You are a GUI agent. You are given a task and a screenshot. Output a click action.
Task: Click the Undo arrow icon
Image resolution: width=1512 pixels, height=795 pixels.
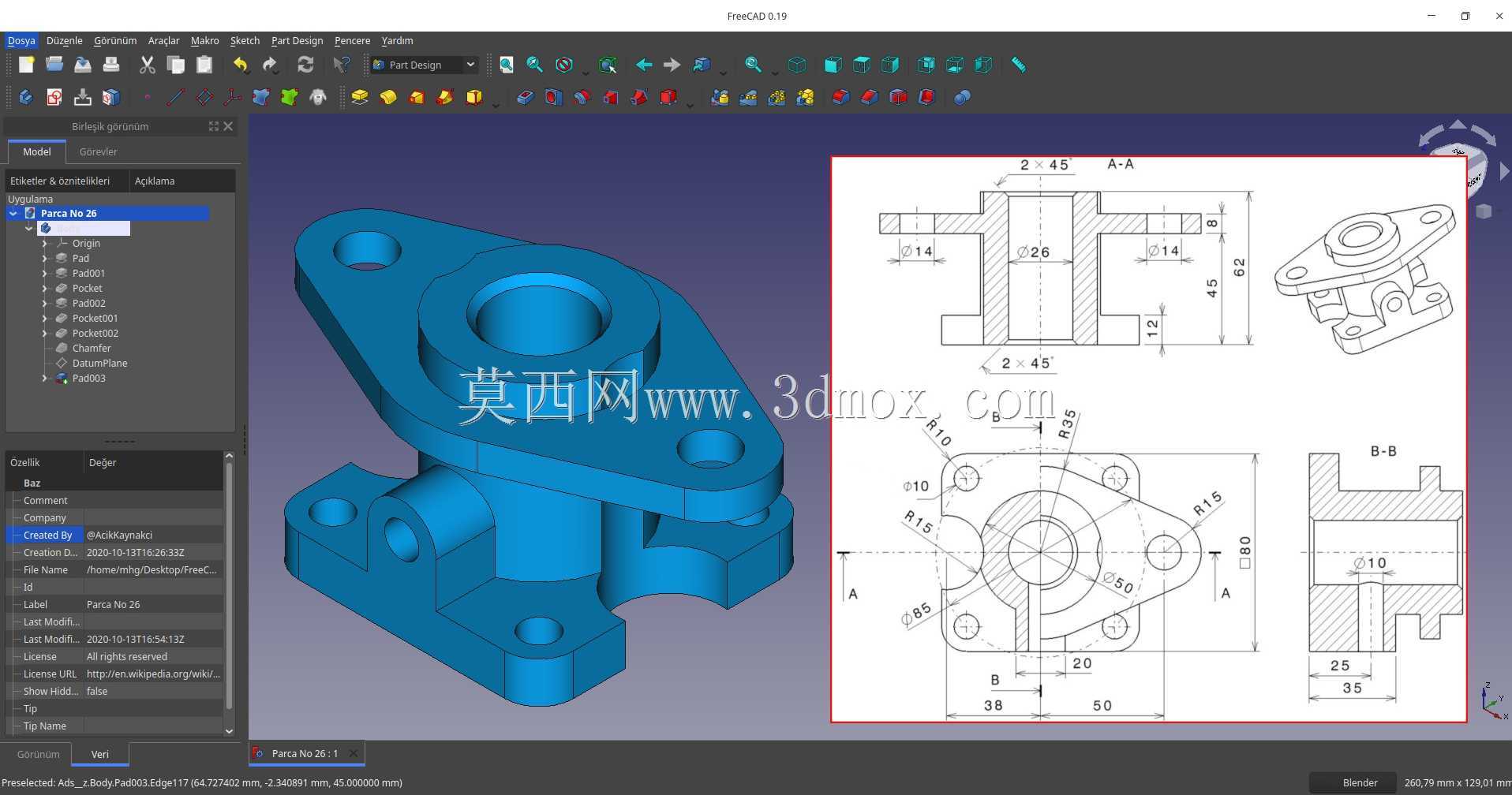(241, 65)
